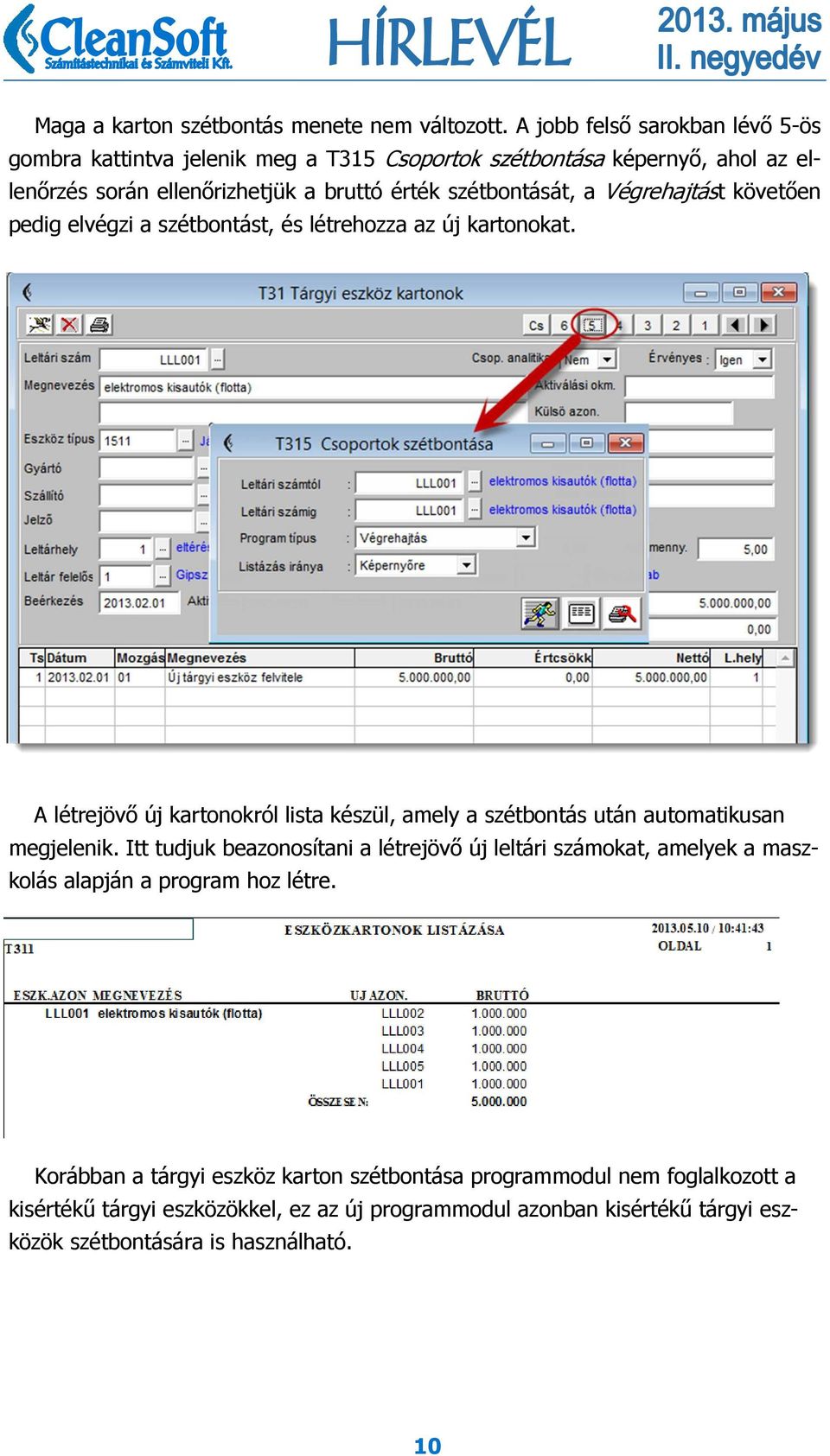Click LLL005 in the report list
This screenshot has height=1456, width=830.
click(x=403, y=1066)
